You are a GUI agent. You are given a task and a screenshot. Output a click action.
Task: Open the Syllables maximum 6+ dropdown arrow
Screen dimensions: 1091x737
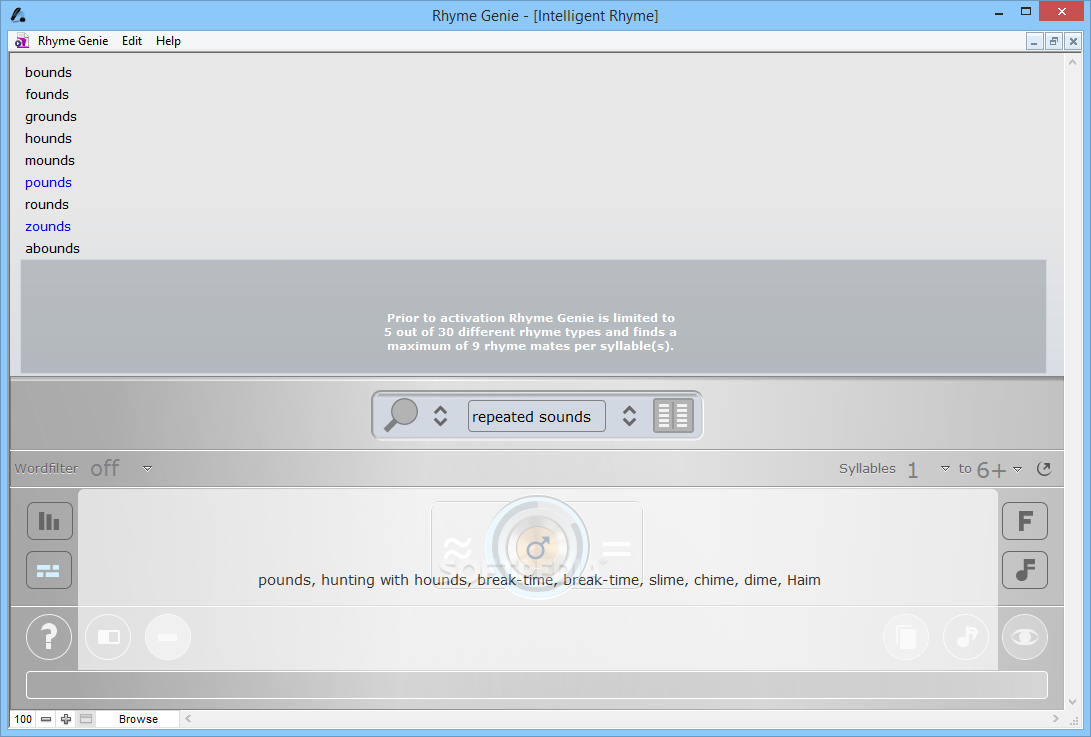(1017, 469)
